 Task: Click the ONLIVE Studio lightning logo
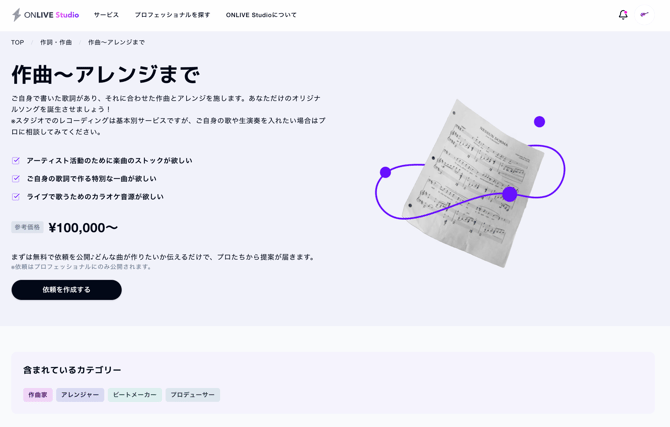click(45, 15)
